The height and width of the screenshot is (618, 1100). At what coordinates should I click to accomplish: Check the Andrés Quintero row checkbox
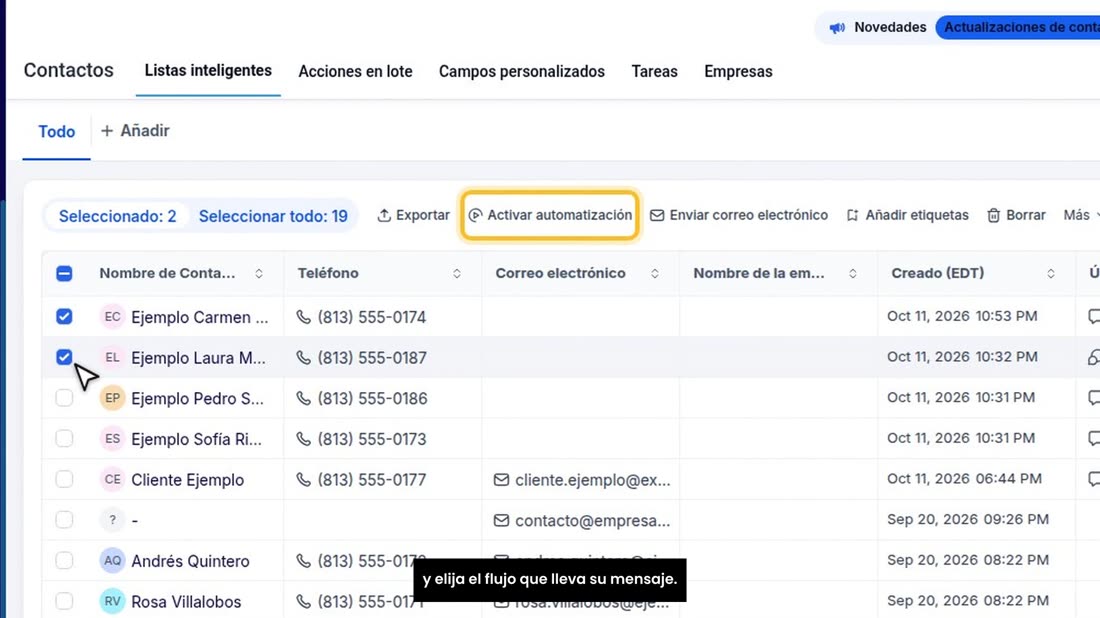click(x=64, y=561)
